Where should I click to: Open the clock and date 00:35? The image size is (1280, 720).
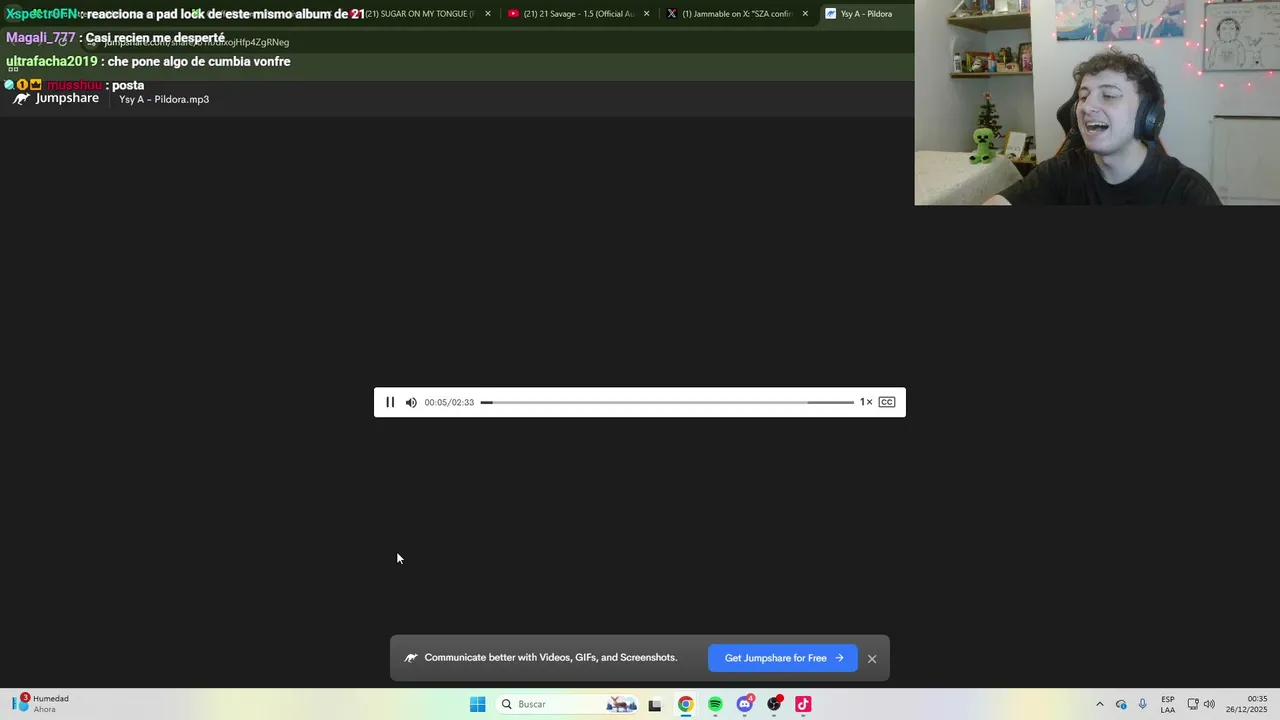(1248, 704)
